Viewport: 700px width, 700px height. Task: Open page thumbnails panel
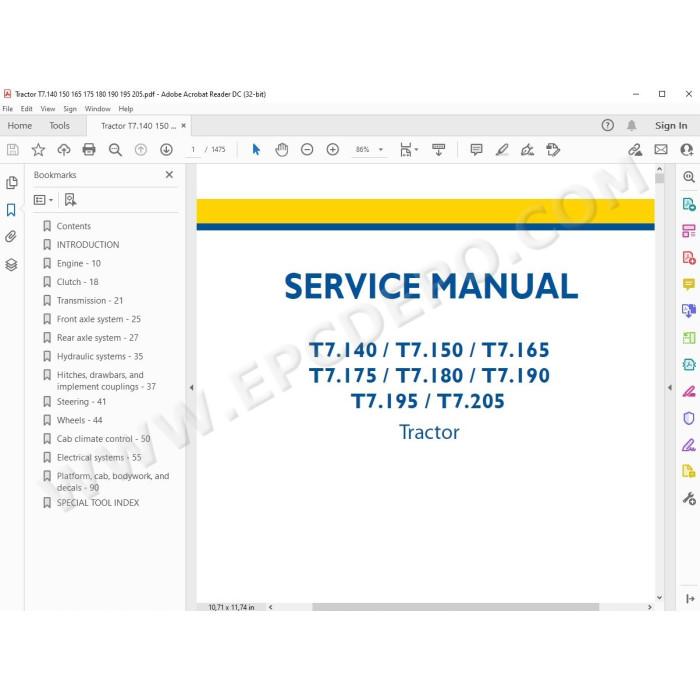pyautogui.click(x=12, y=183)
